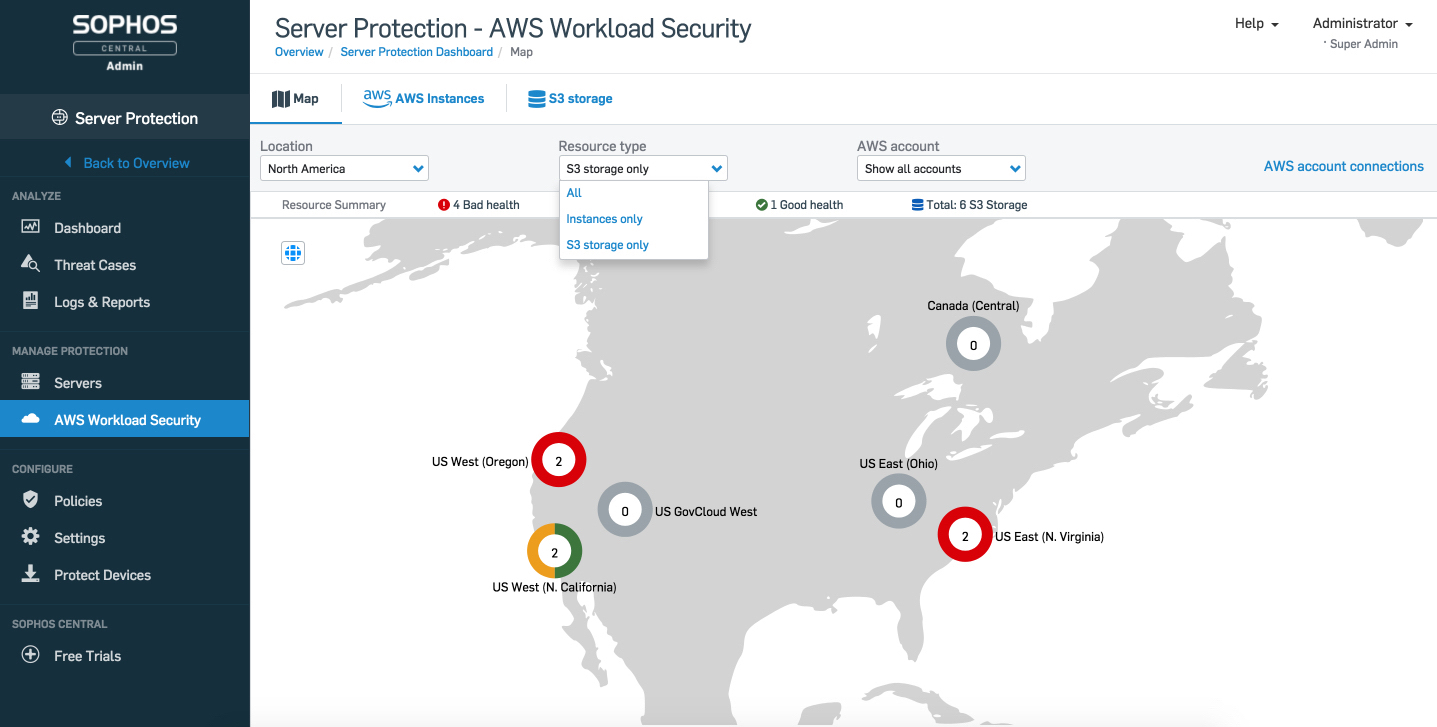Screen dimensions: 1437x727
Task: Open the AWS account connections link
Action: coord(1343,166)
